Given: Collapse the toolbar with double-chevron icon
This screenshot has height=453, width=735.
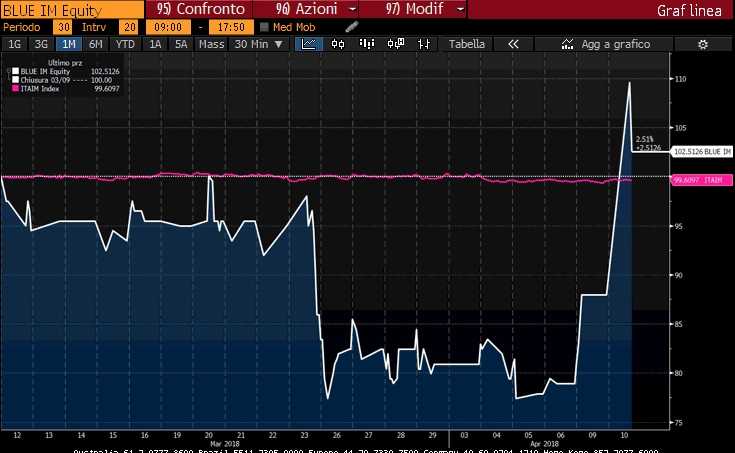Looking at the screenshot, I should (x=514, y=44).
